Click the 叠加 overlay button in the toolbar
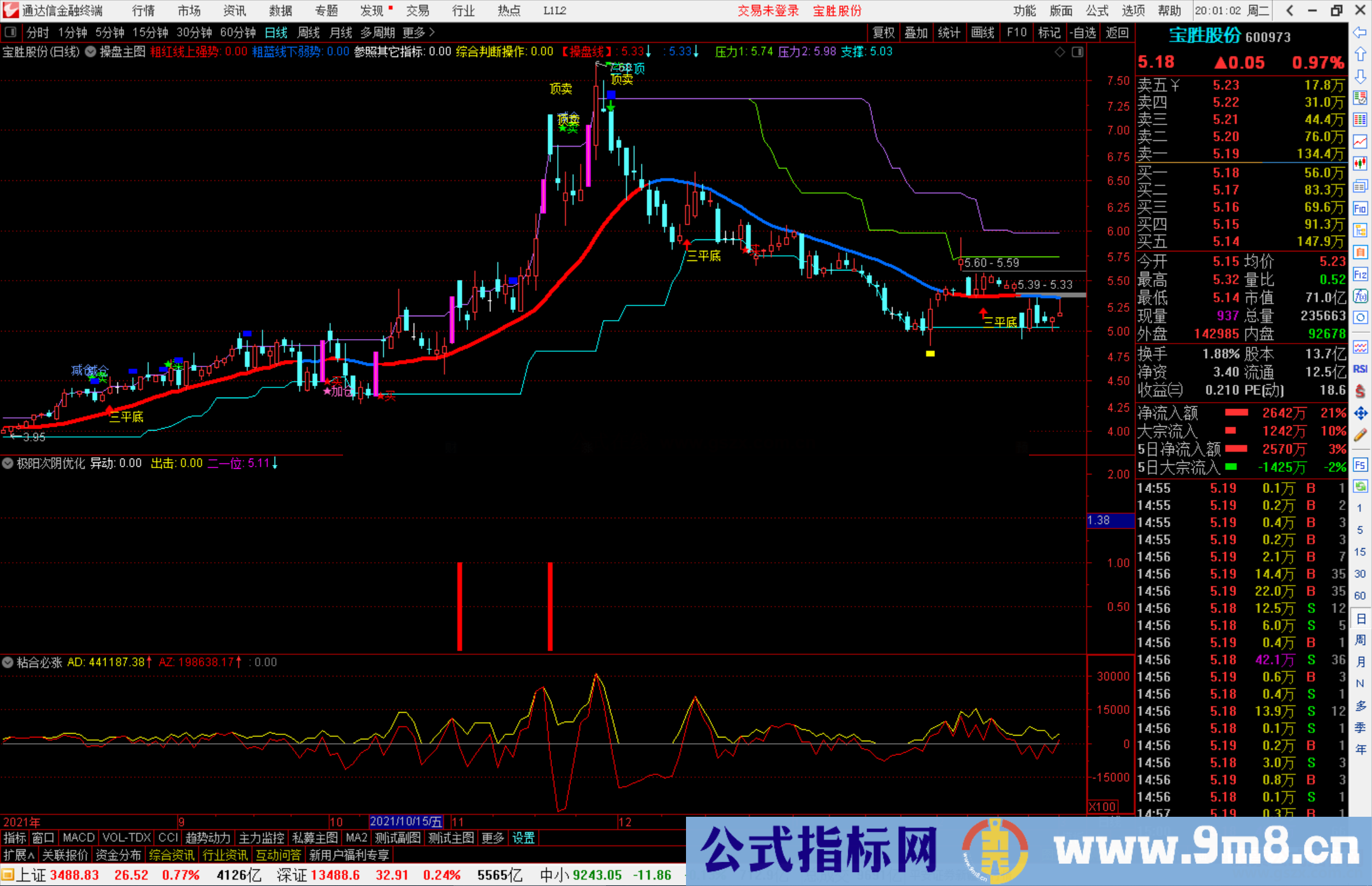This screenshot has width=1372, height=886. [x=917, y=32]
